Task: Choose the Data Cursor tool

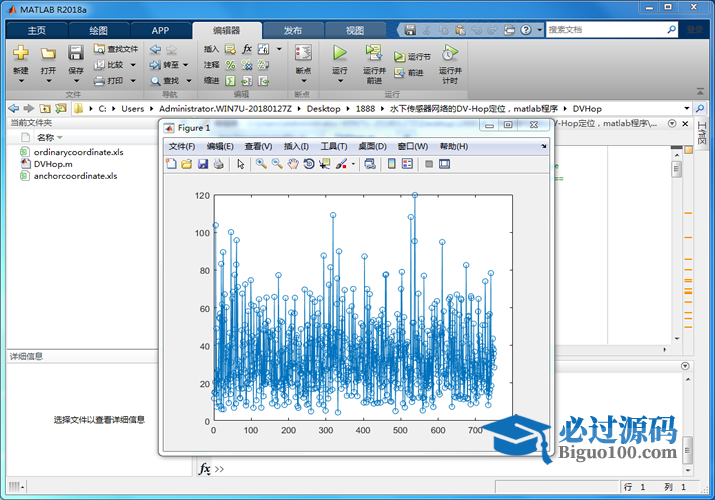Action: [x=325, y=164]
